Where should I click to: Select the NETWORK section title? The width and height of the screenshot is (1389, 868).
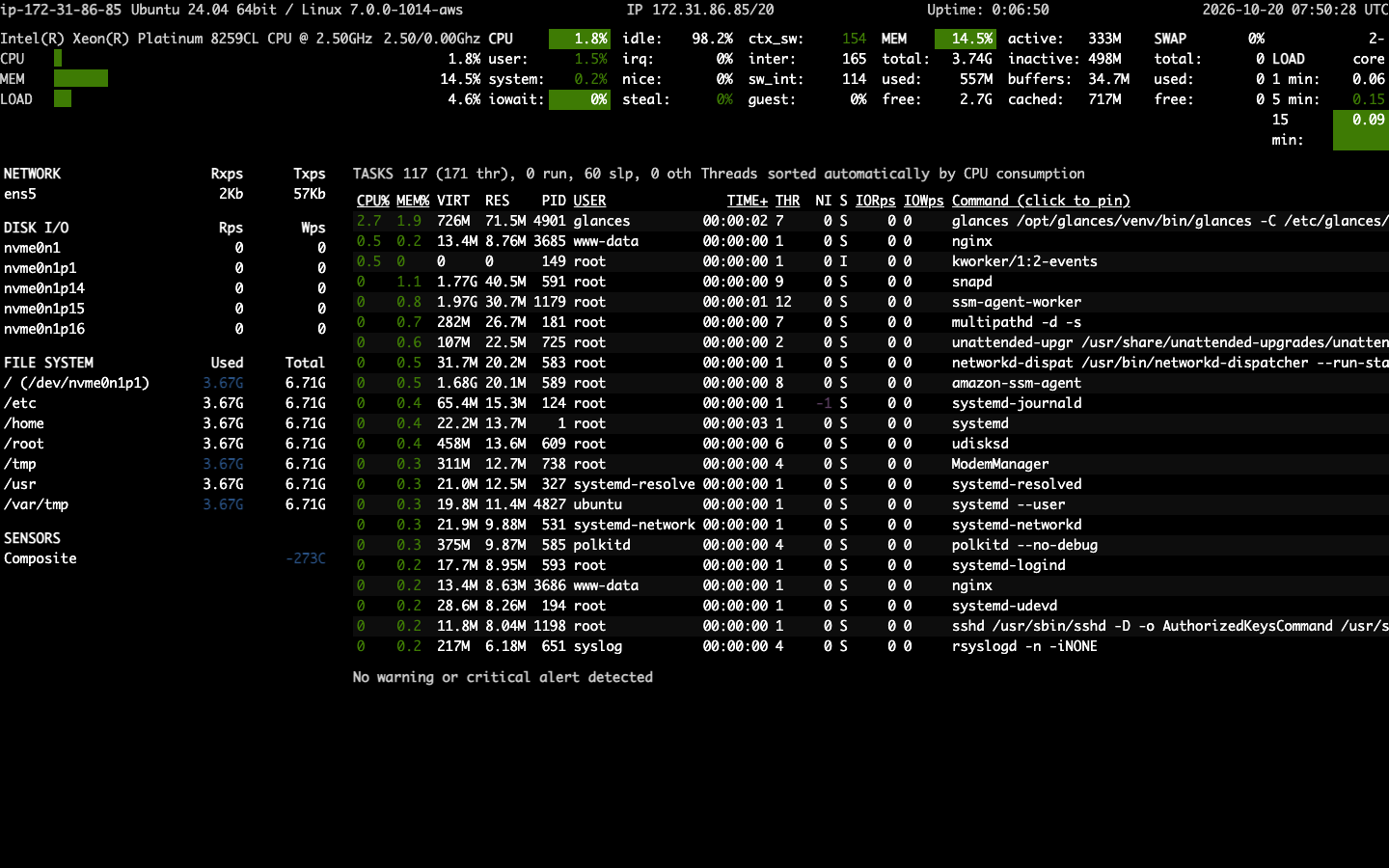[32, 174]
